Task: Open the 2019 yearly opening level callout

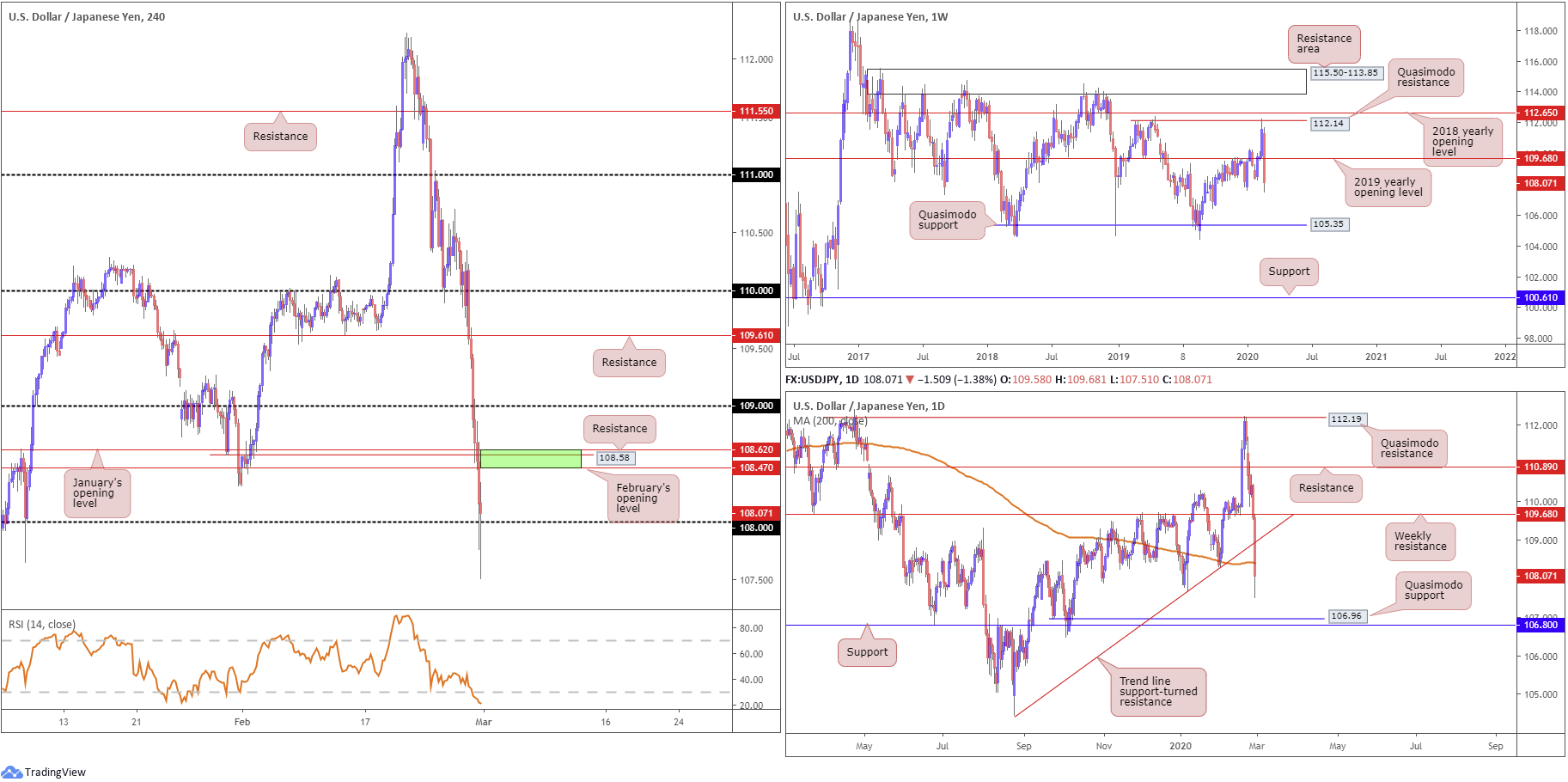Action: tap(1388, 187)
